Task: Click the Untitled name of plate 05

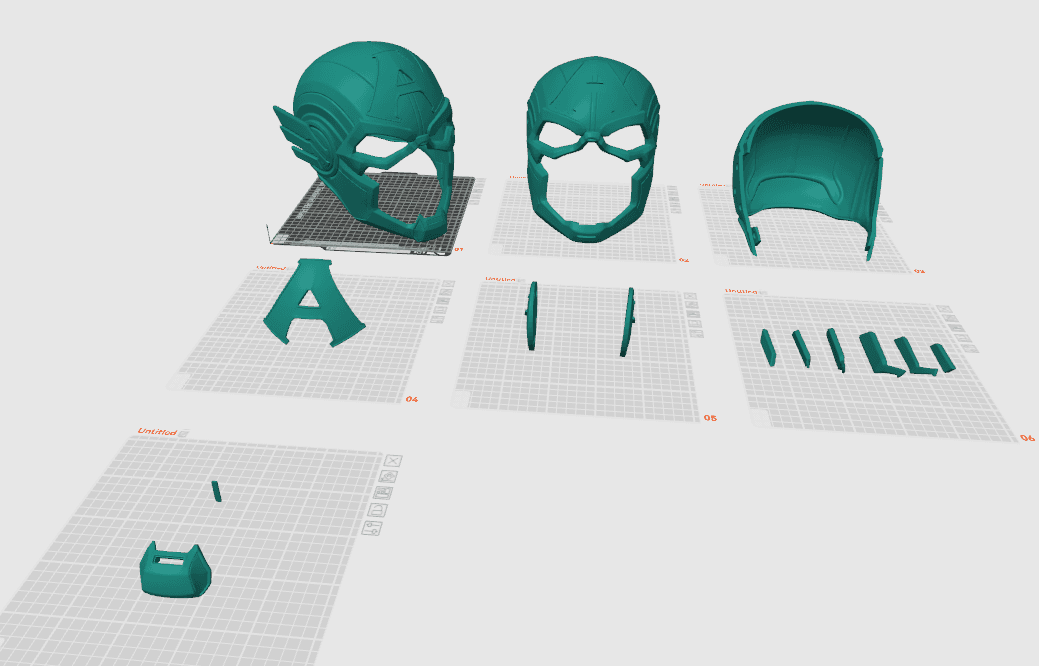Action: tap(500, 279)
